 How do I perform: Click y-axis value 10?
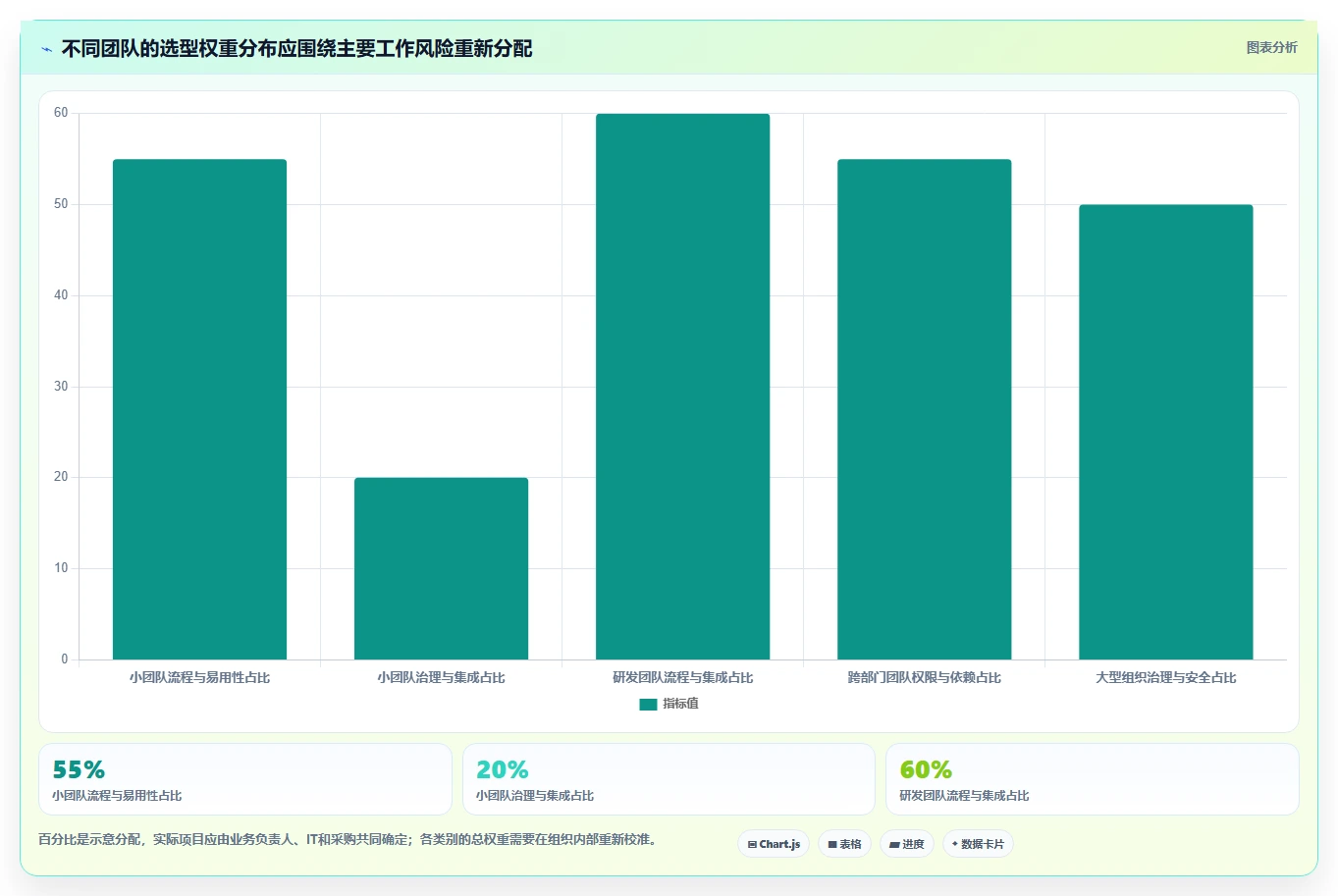(x=61, y=568)
